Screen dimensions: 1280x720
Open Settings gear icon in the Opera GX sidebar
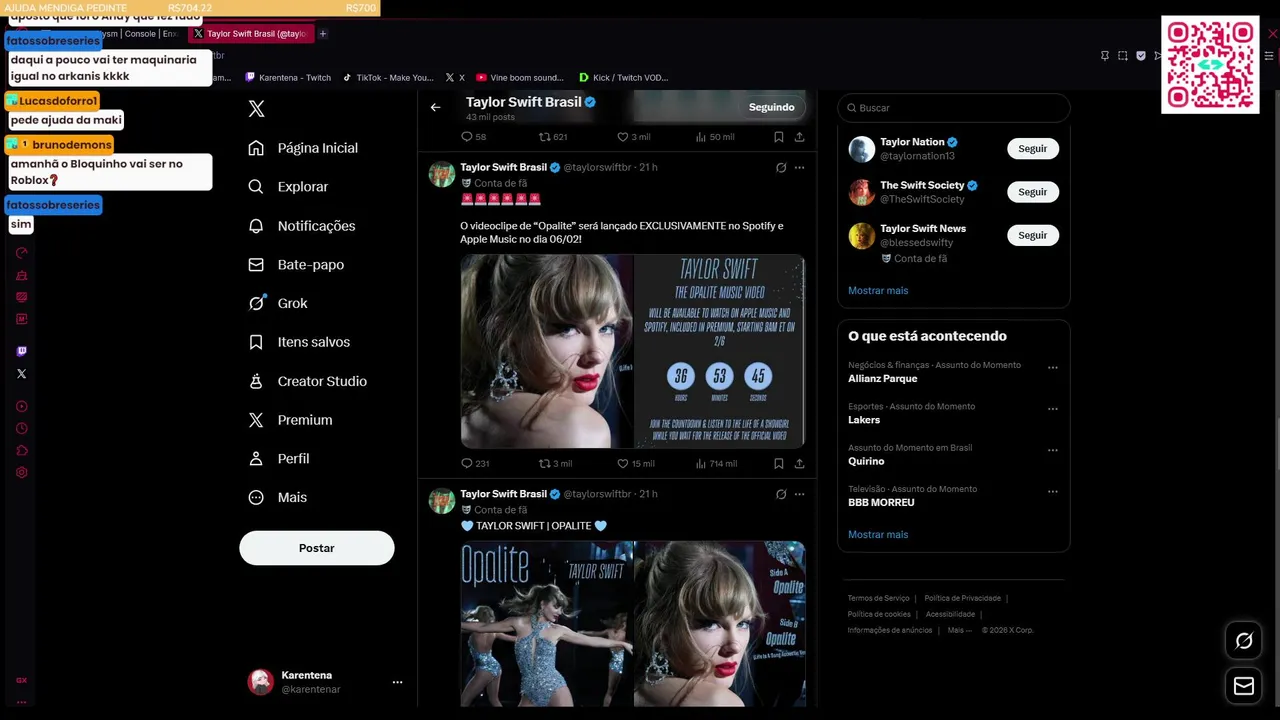click(x=21, y=472)
